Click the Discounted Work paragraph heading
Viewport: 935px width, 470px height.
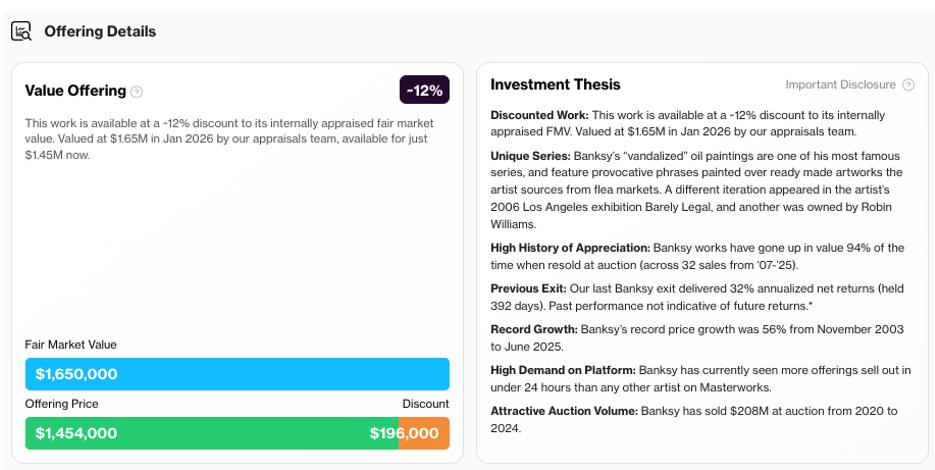[x=540, y=115]
